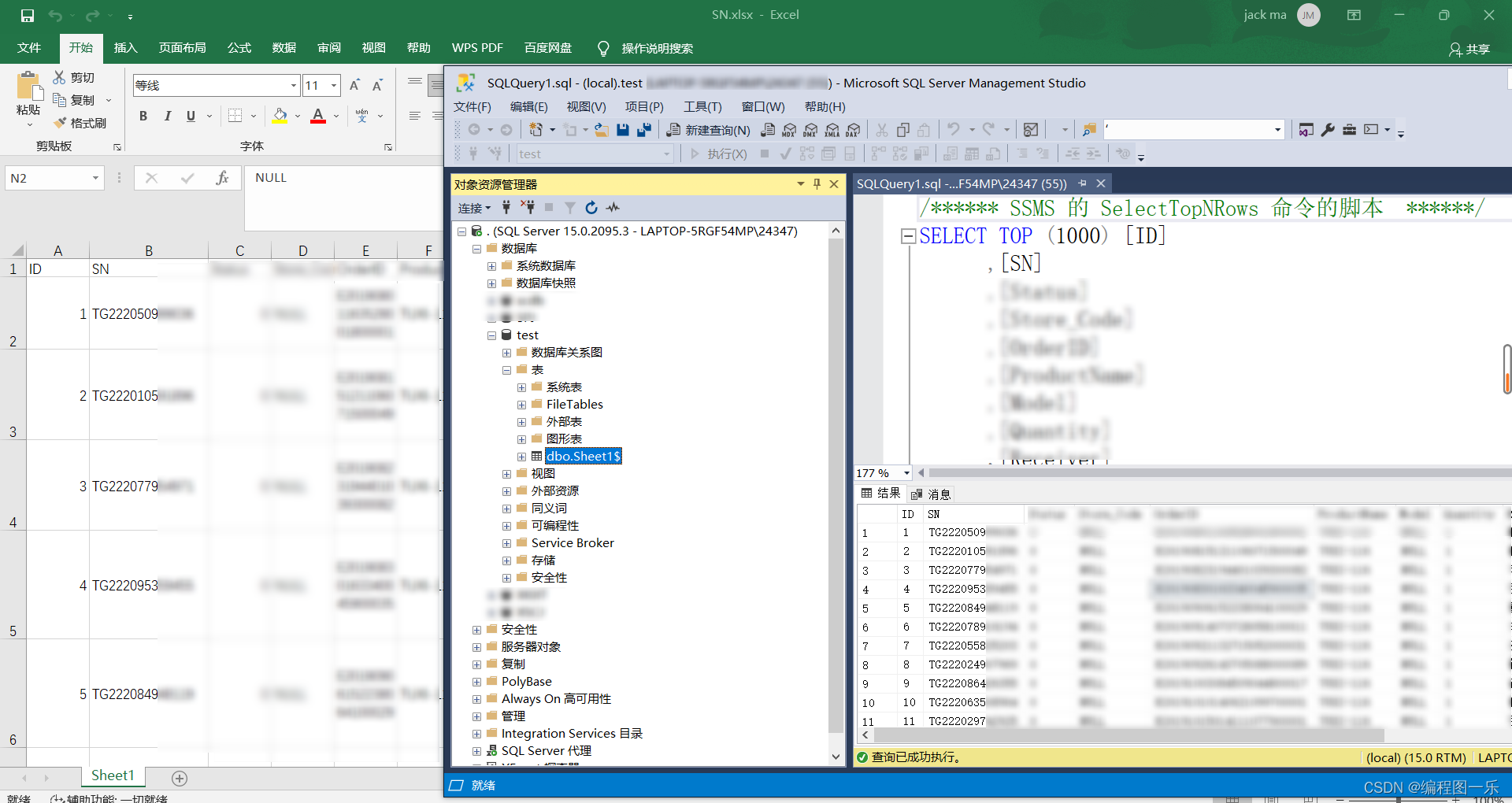Click the New Project icon in SSMS
Screen dimensions: 1512x803
click(536, 130)
